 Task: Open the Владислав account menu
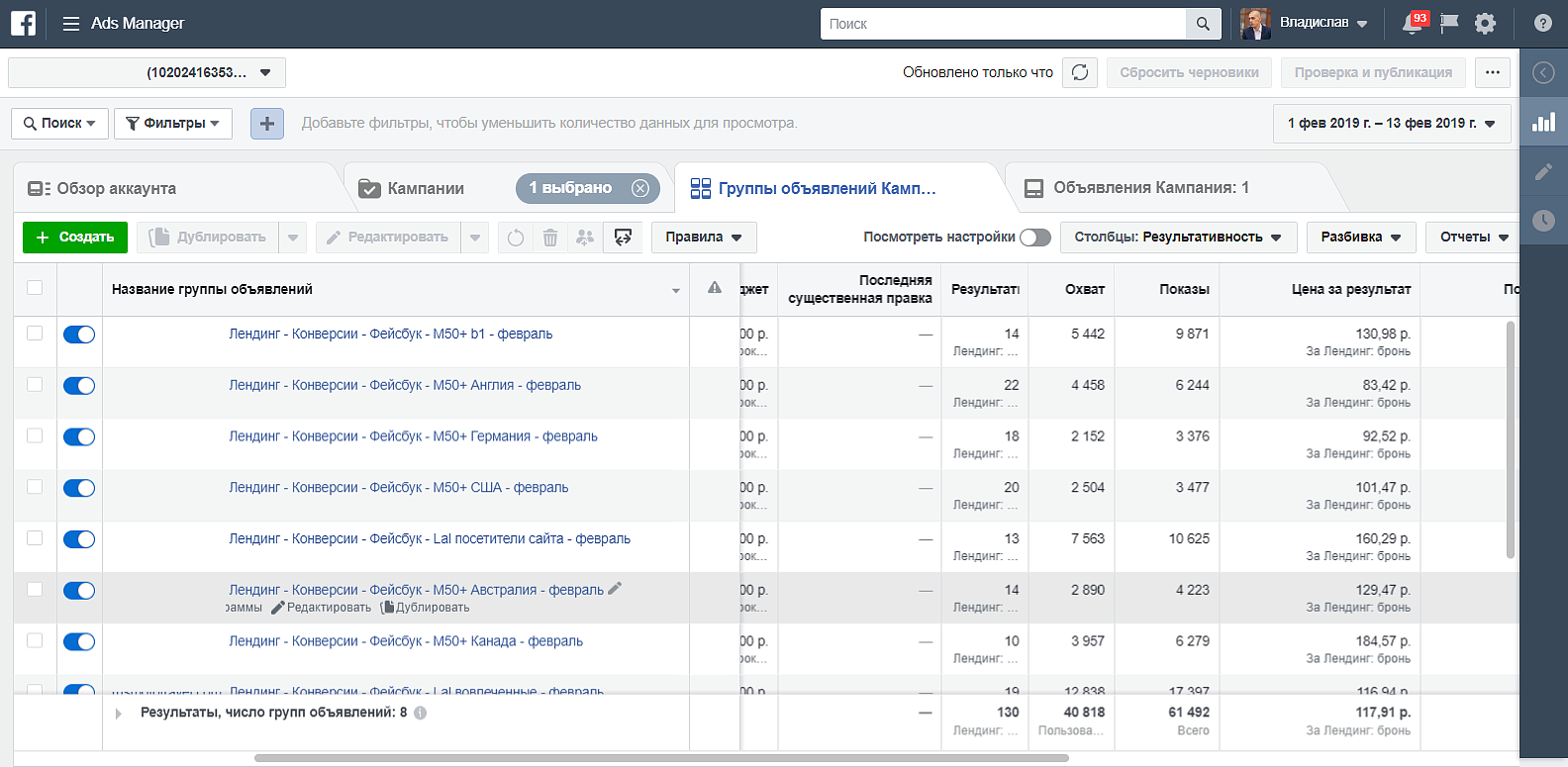click(1323, 24)
